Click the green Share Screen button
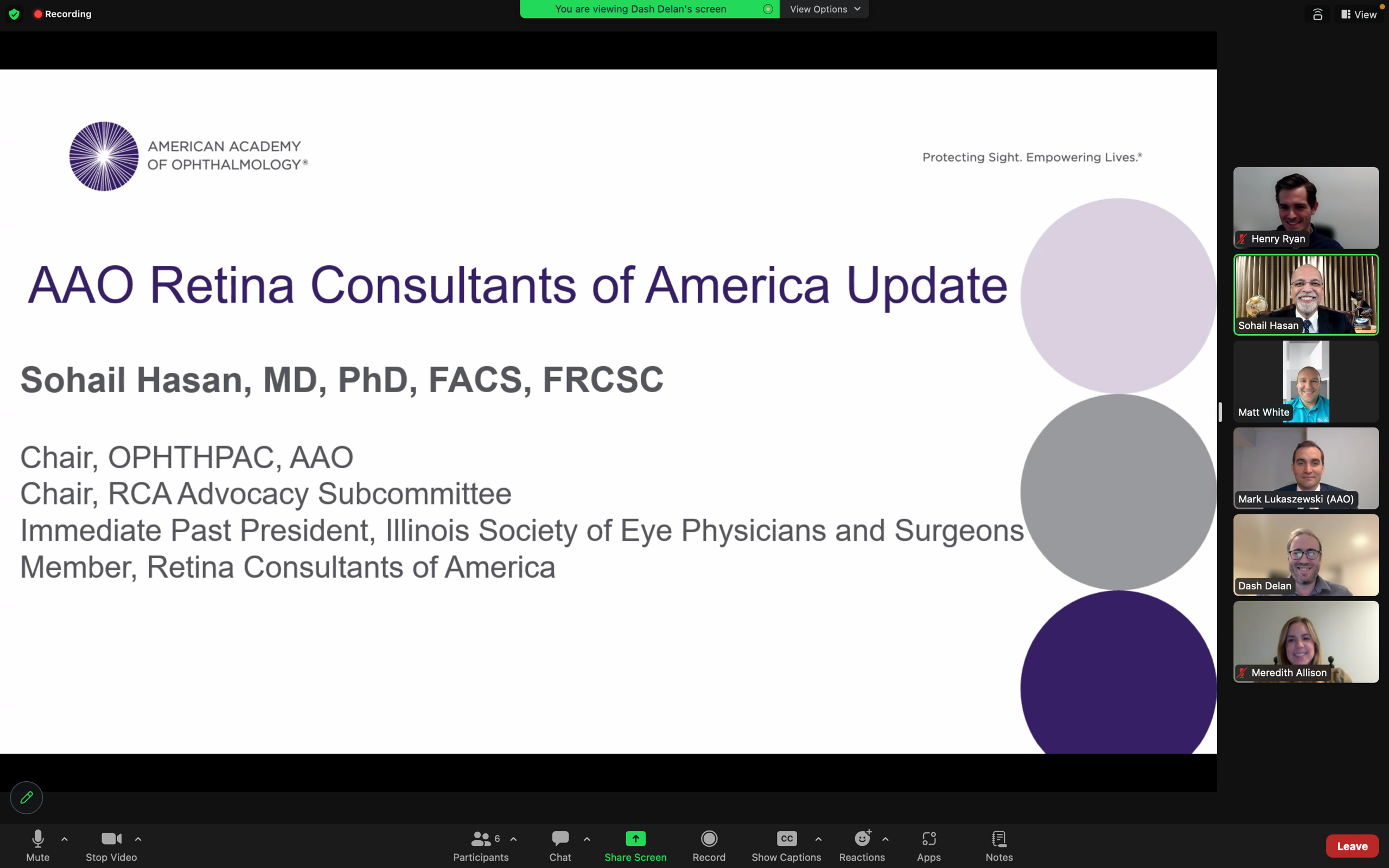1389x868 pixels. 635,846
